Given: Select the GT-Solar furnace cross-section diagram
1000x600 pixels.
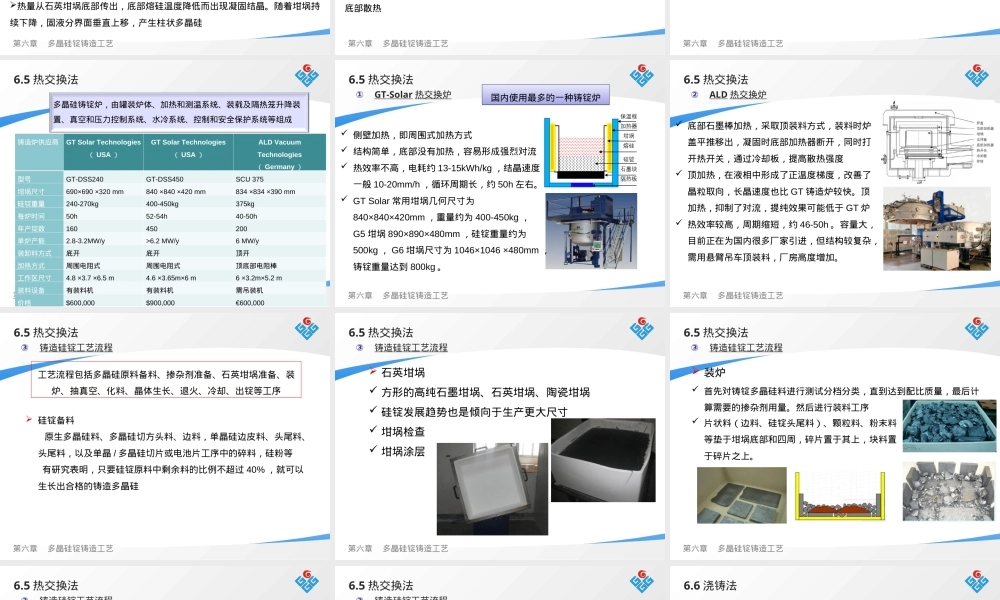Looking at the screenshot, I should tap(591, 150).
